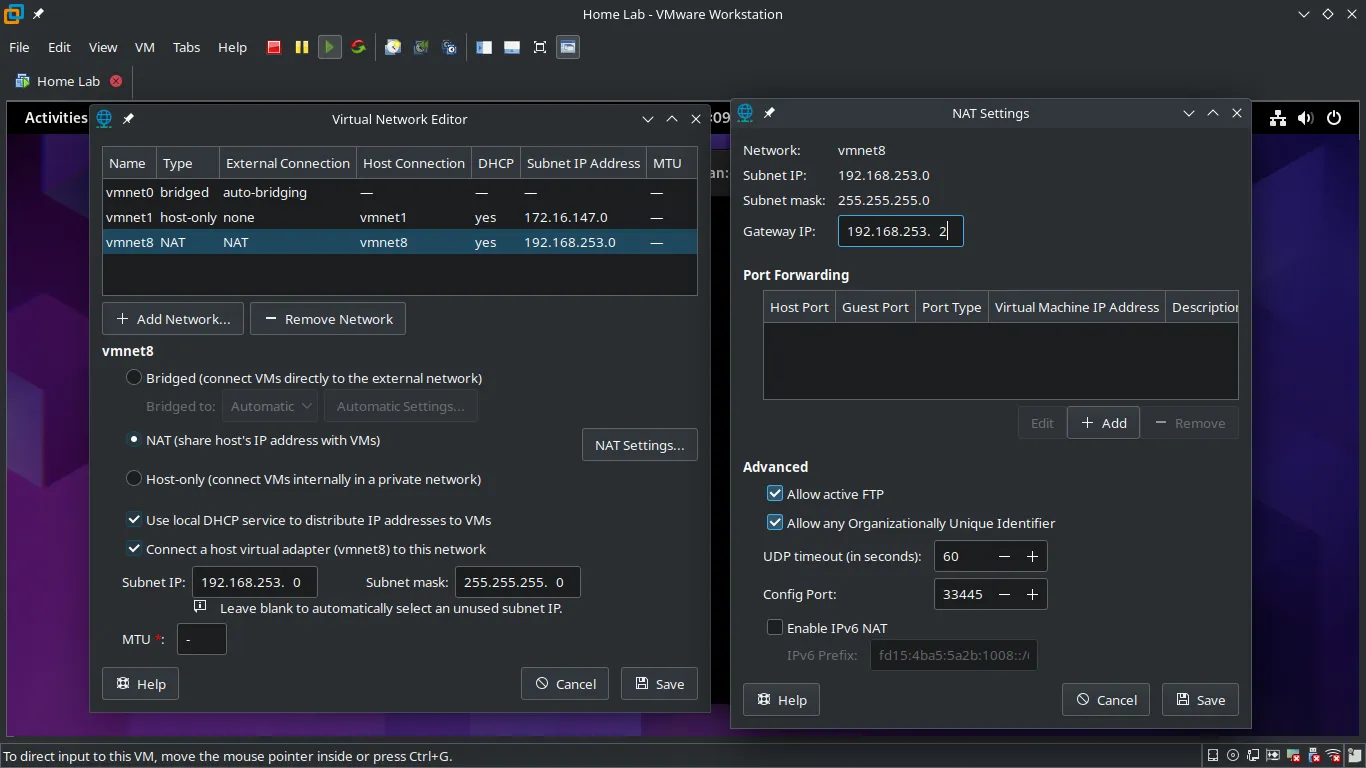
Task: Decrease the Config Port with minus button
Action: [x=1004, y=594]
